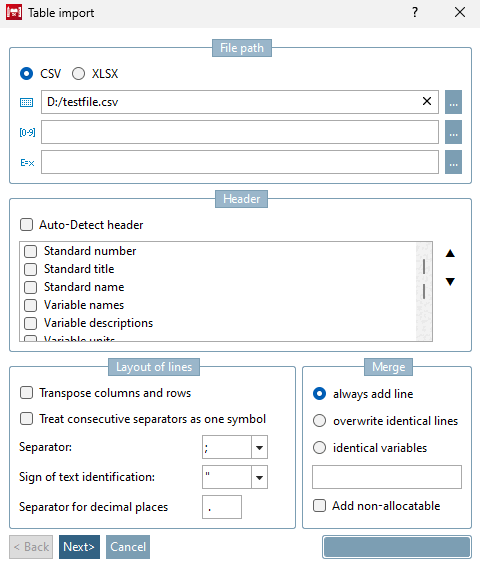Click the Next> button
Screen dimensions: 480x568
(x=79, y=547)
